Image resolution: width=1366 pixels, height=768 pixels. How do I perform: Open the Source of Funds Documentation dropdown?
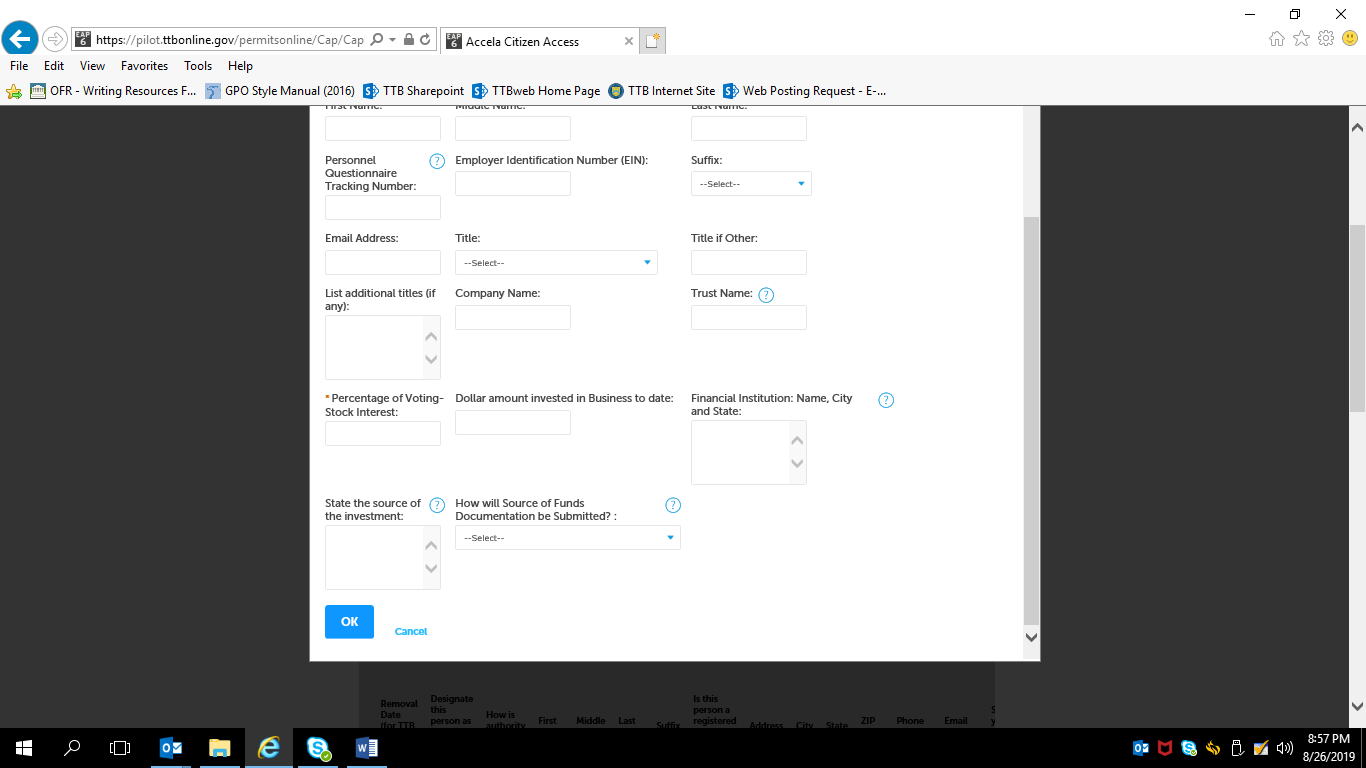567,538
